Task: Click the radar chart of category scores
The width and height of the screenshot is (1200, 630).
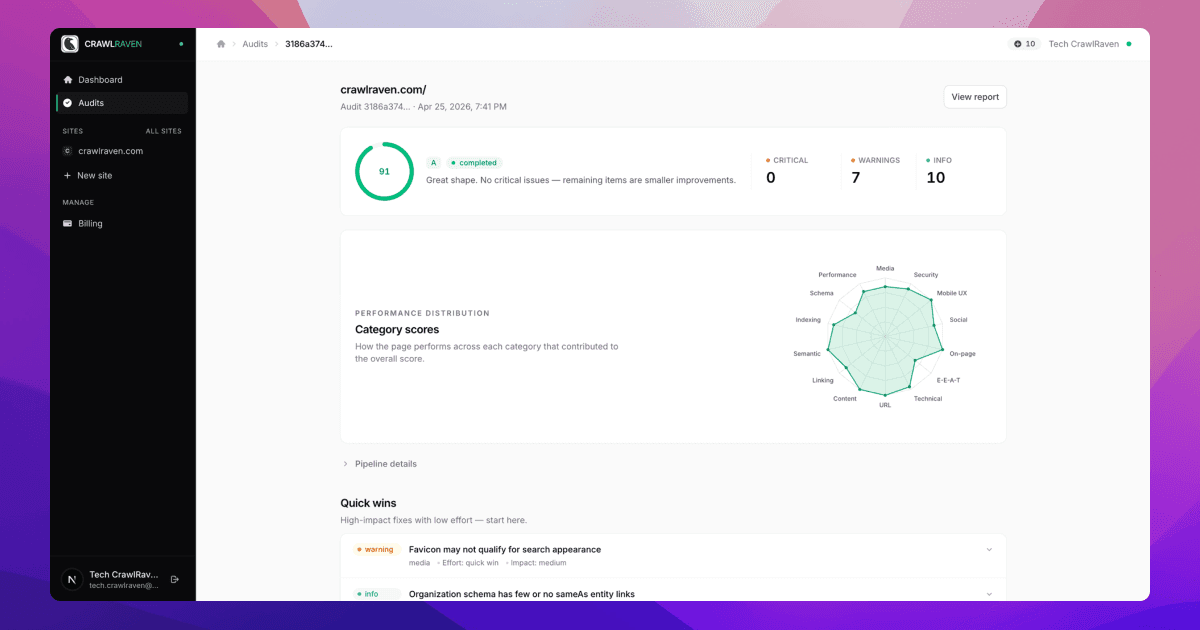Action: click(x=885, y=337)
